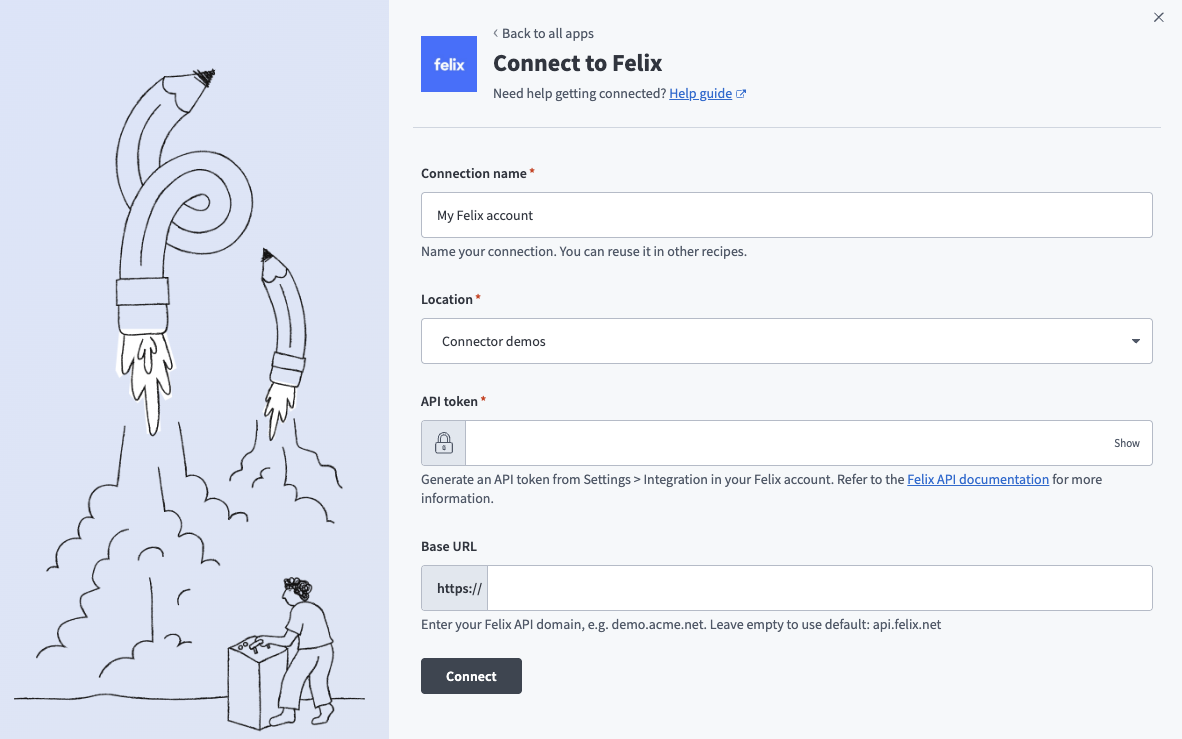The height and width of the screenshot is (739, 1182).
Task: Click the lock icon in API token field
Action: (x=444, y=443)
